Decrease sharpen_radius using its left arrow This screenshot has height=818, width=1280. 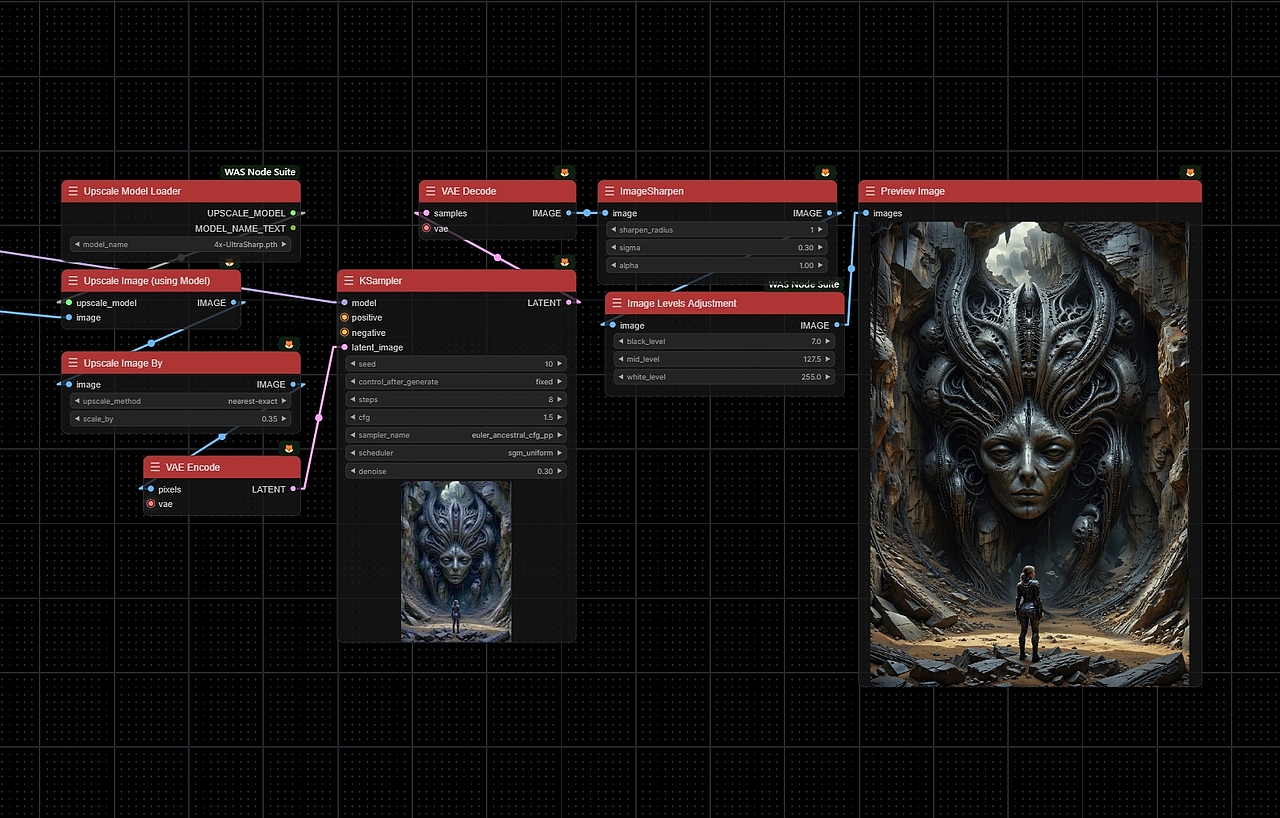pyautogui.click(x=613, y=230)
